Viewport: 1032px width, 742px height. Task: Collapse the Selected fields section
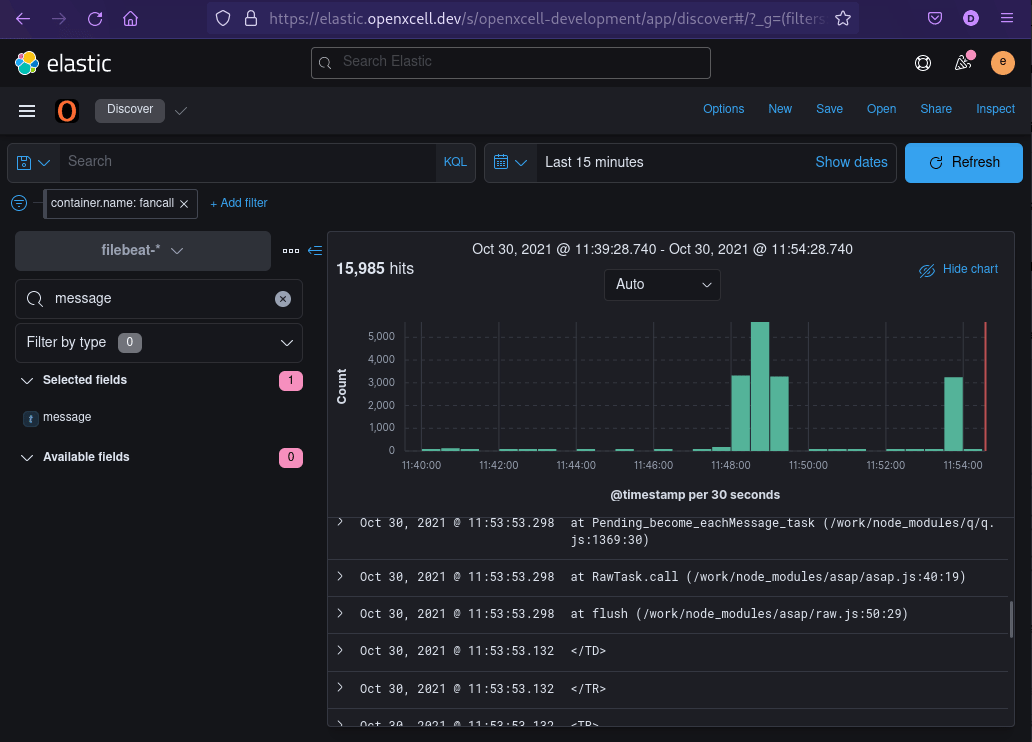coord(27,380)
